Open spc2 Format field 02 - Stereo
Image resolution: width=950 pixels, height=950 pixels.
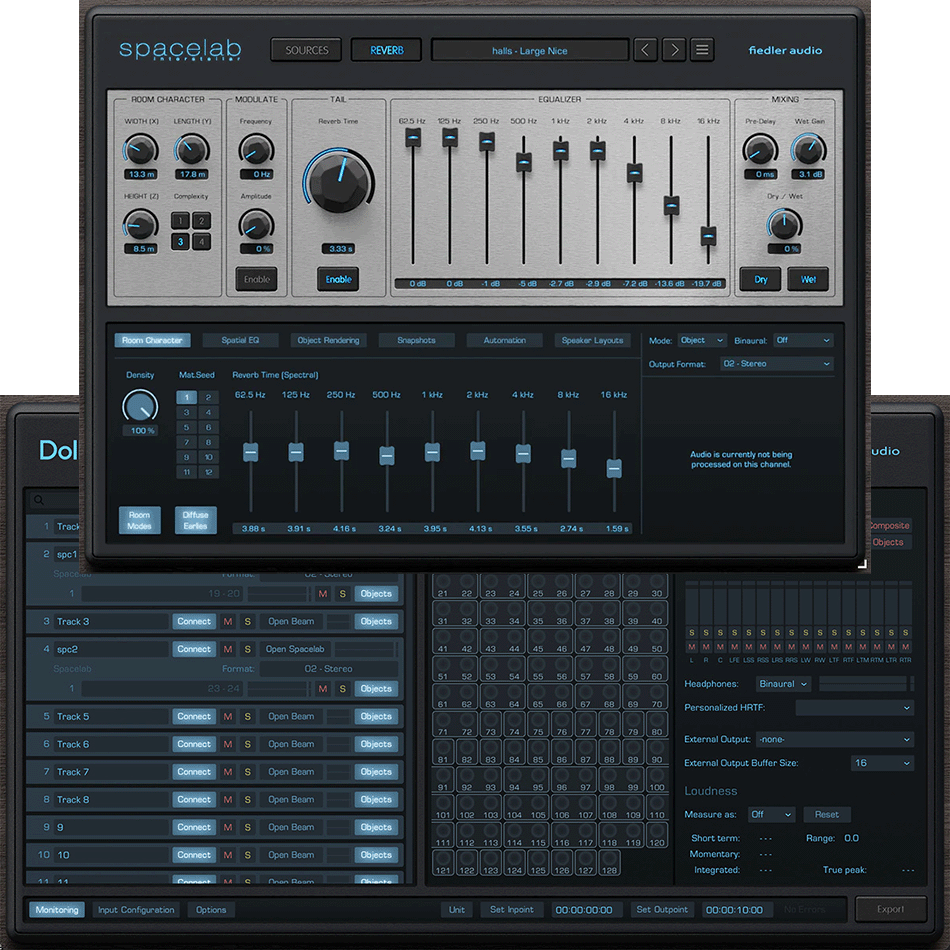click(328, 669)
